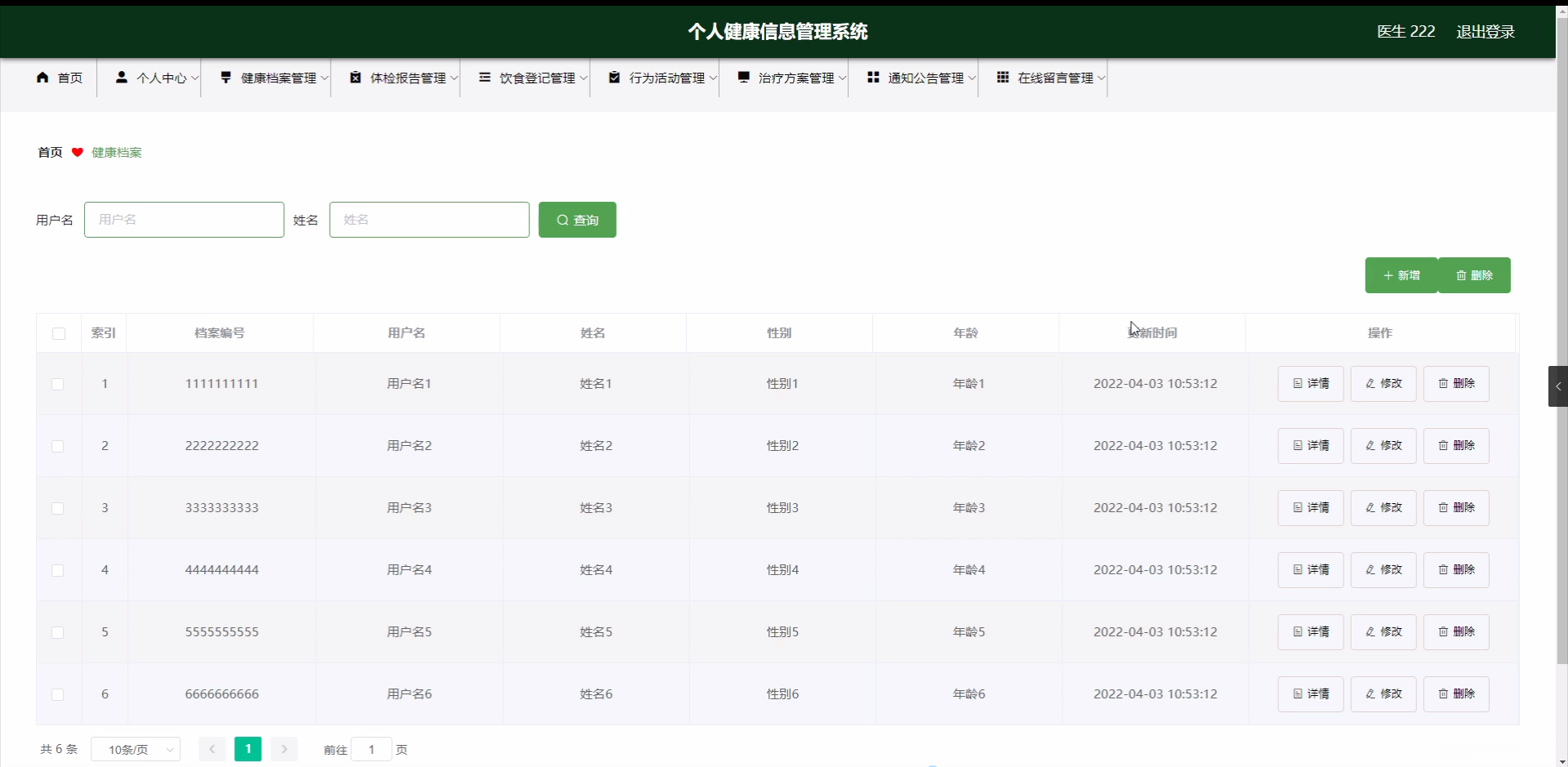Image resolution: width=1568 pixels, height=767 pixels.
Task: Expand the 健康档案管理 dropdown arrow
Action: tap(324, 78)
